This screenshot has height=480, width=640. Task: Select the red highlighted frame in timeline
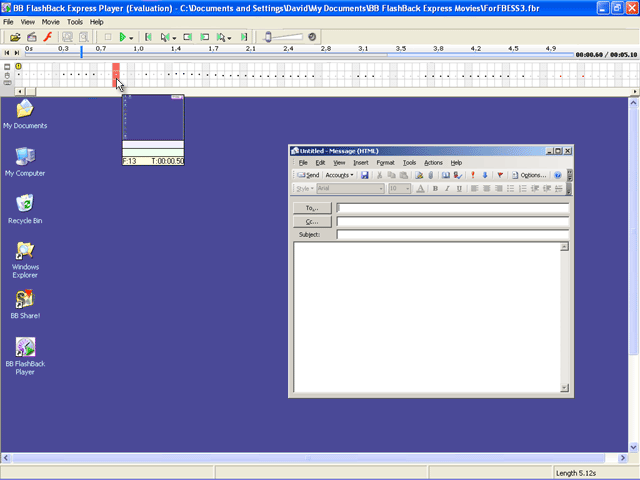116,75
